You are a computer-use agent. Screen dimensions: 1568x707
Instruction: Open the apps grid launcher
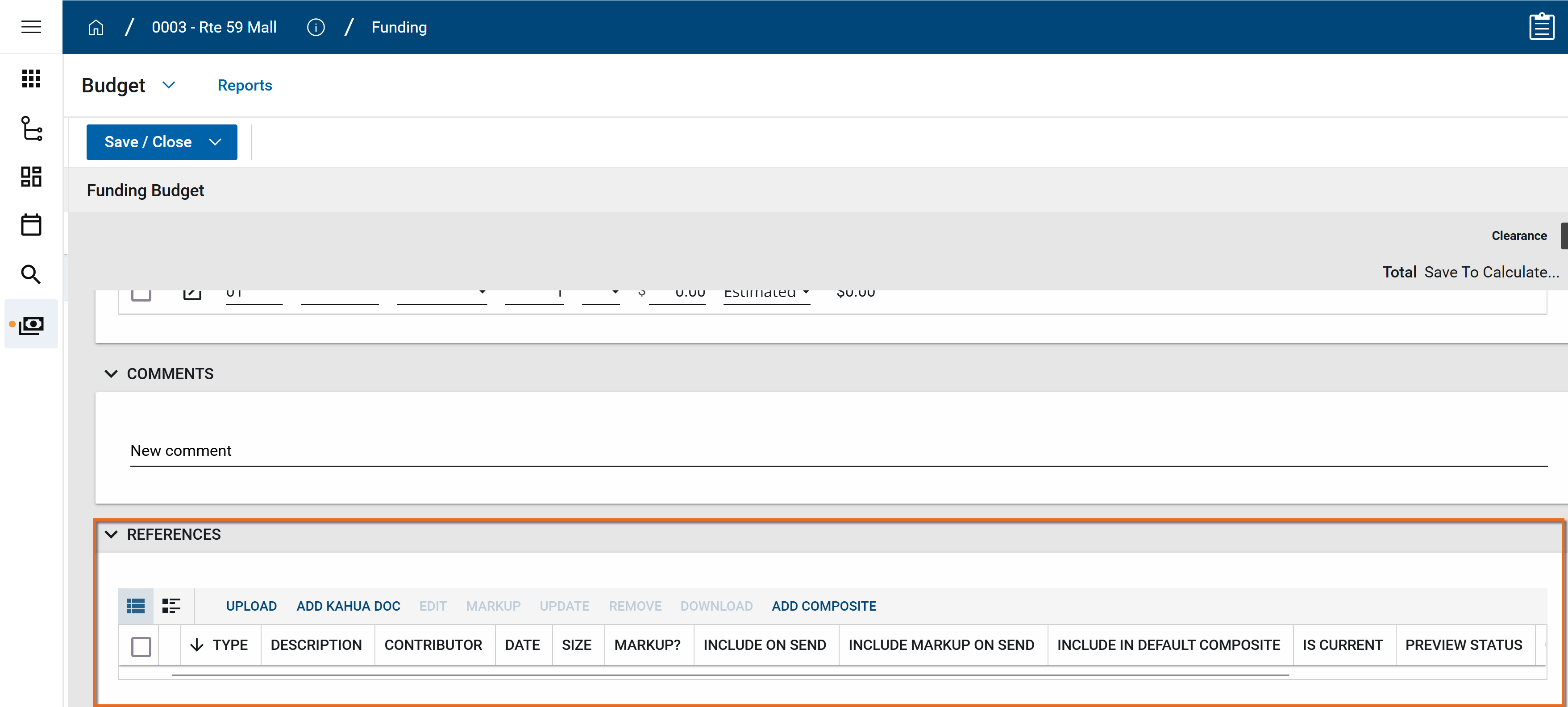(x=31, y=79)
